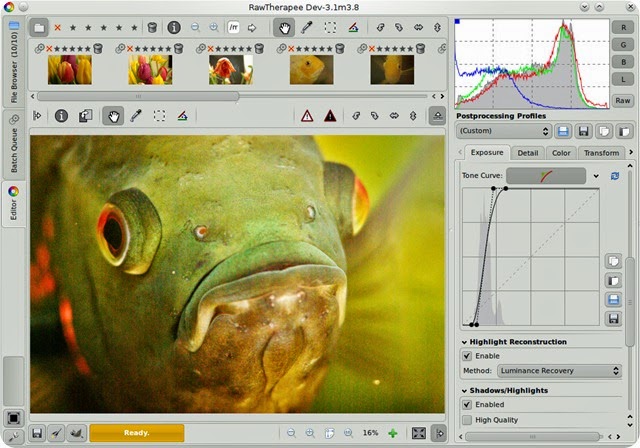The image size is (640, 448).
Task: Click the trash filter icon in top toolbar
Action: tap(152, 28)
